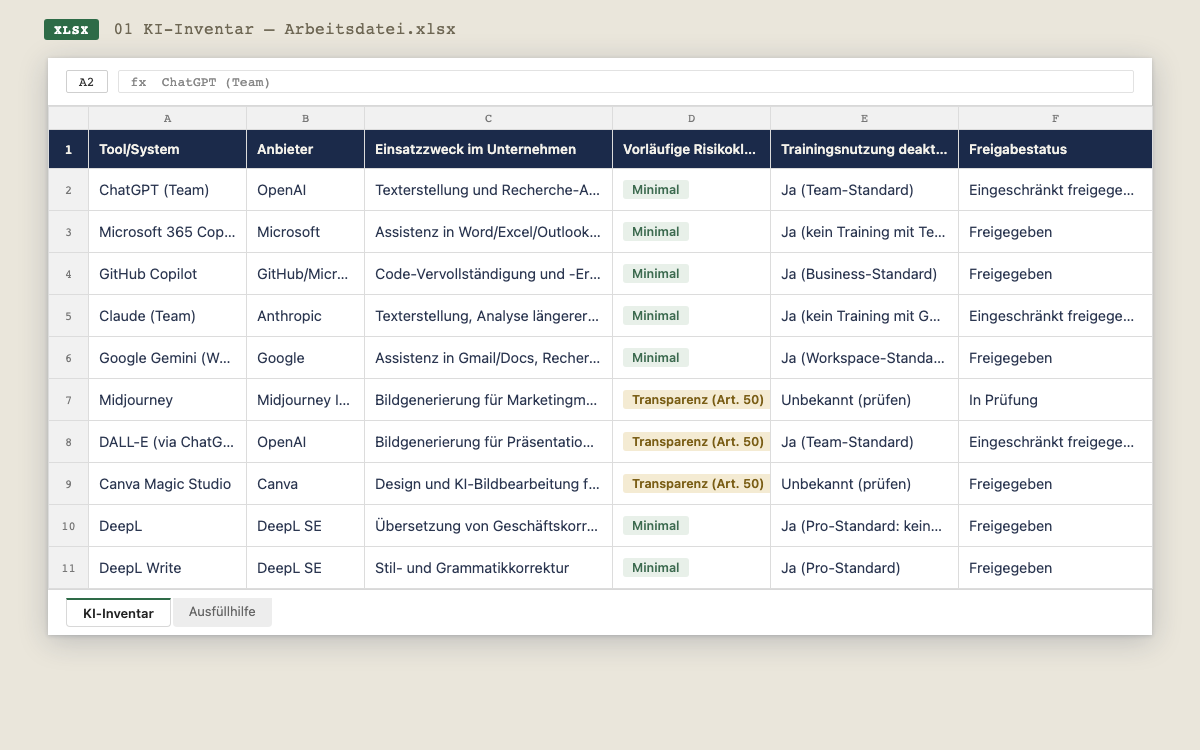Select column E header
1200x750 pixels.
click(864, 118)
